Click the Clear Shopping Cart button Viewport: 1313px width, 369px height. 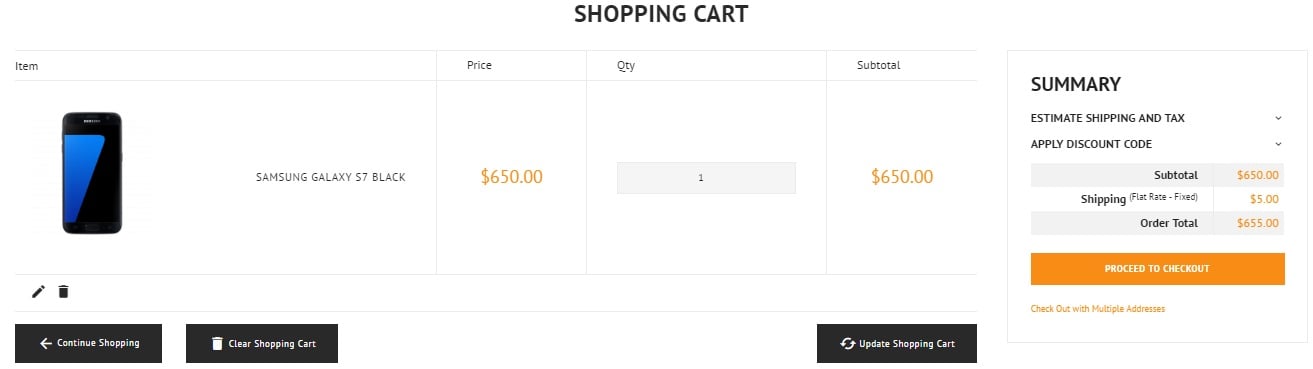click(x=262, y=343)
